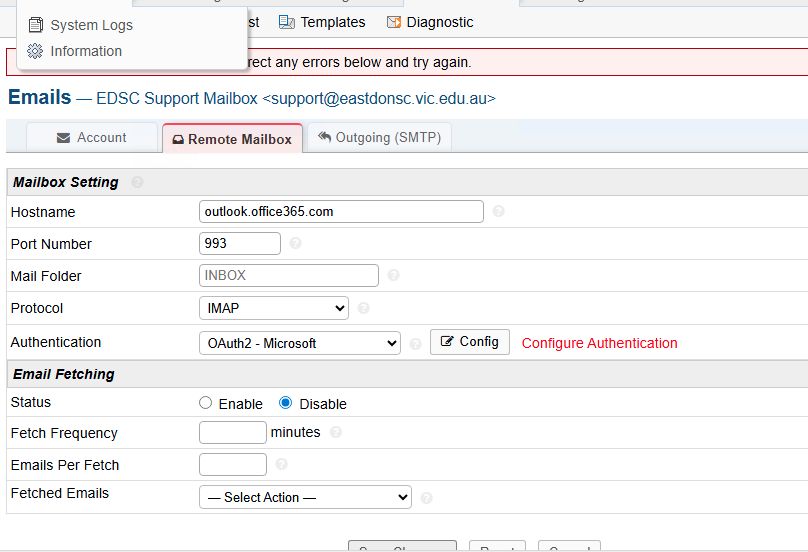Select the Disable status radio button

(x=285, y=403)
